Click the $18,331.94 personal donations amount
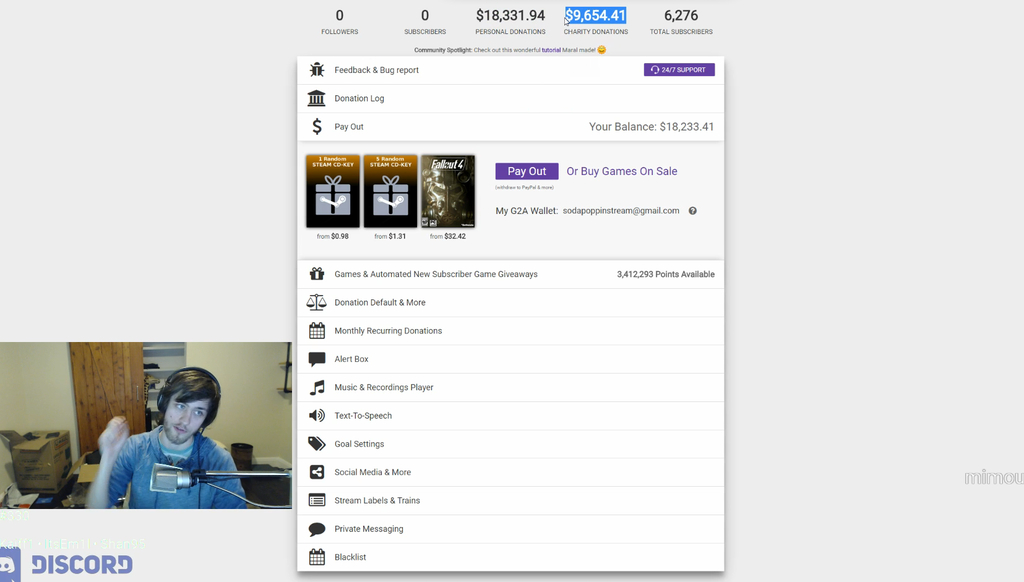 pos(510,15)
